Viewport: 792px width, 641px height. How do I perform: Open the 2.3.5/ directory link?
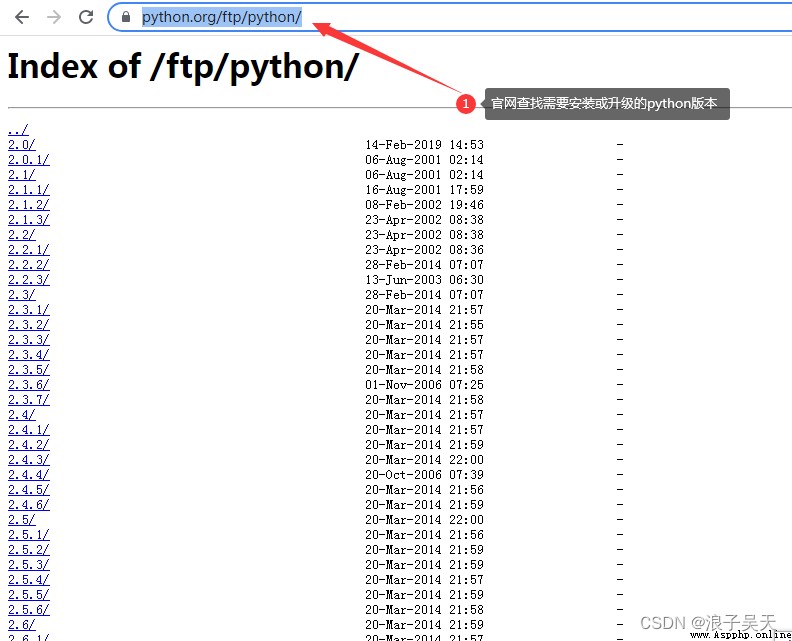(x=29, y=370)
